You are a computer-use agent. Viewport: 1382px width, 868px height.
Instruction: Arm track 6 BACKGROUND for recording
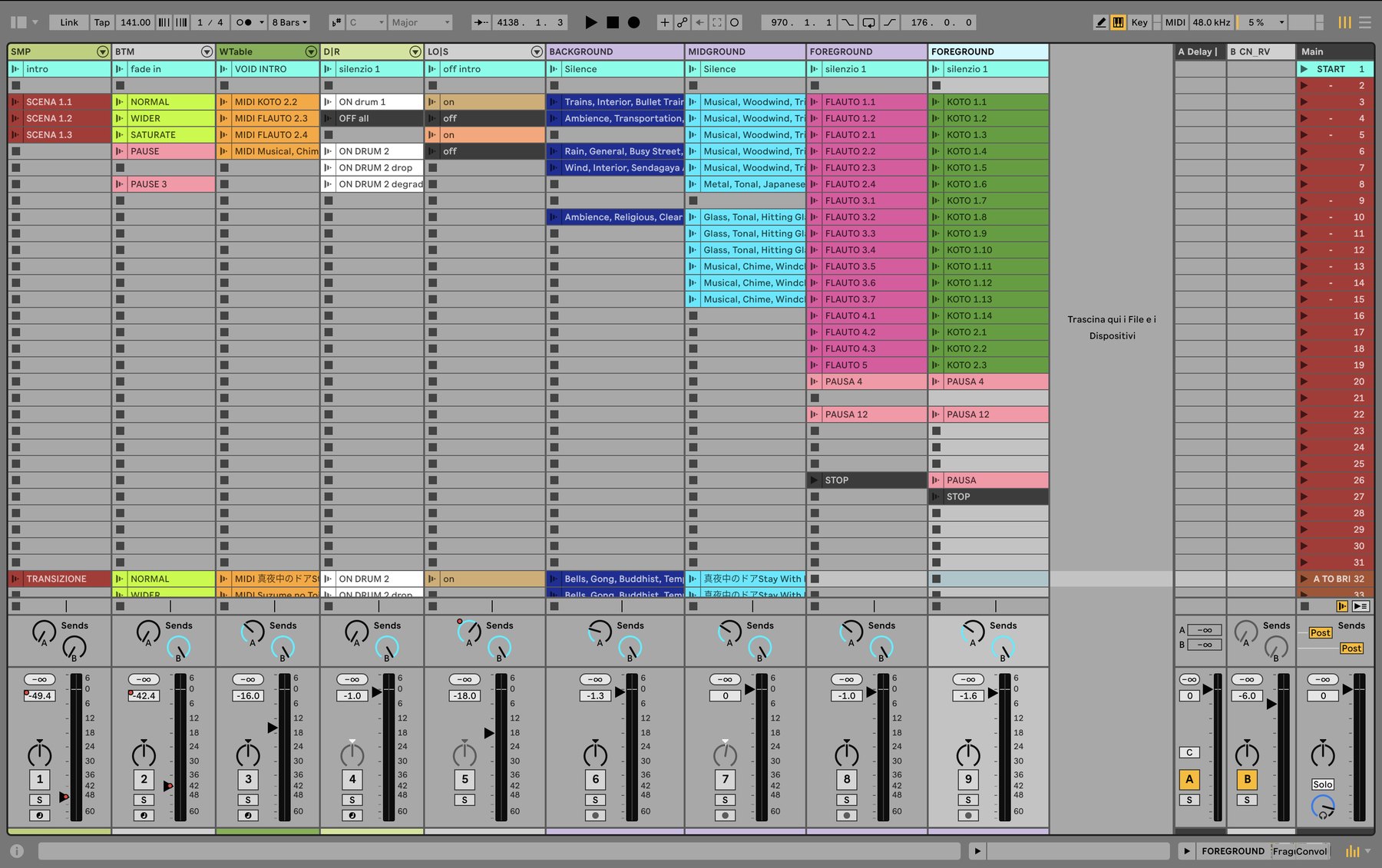click(x=595, y=815)
